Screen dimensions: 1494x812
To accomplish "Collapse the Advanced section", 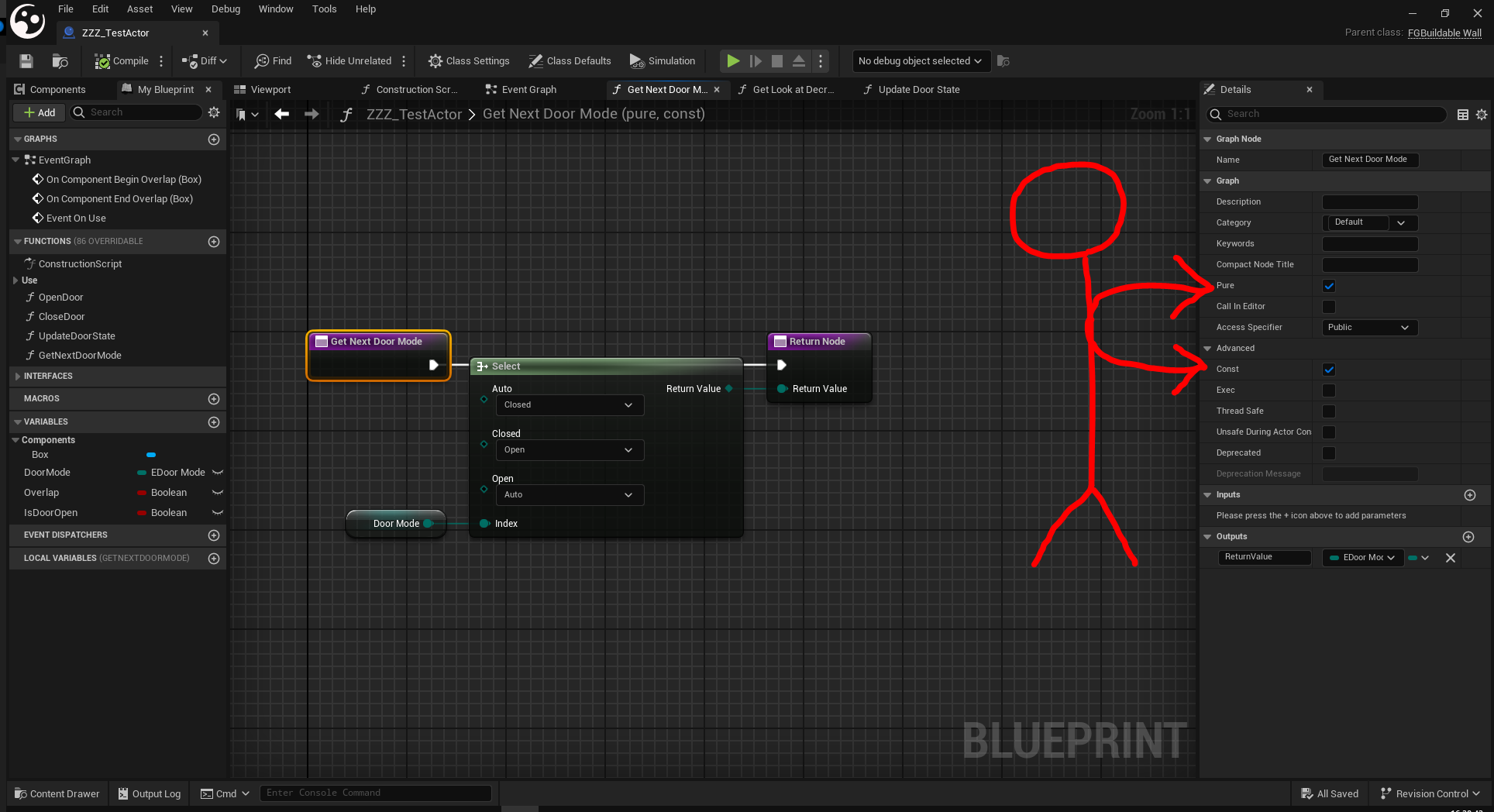I will point(1207,349).
